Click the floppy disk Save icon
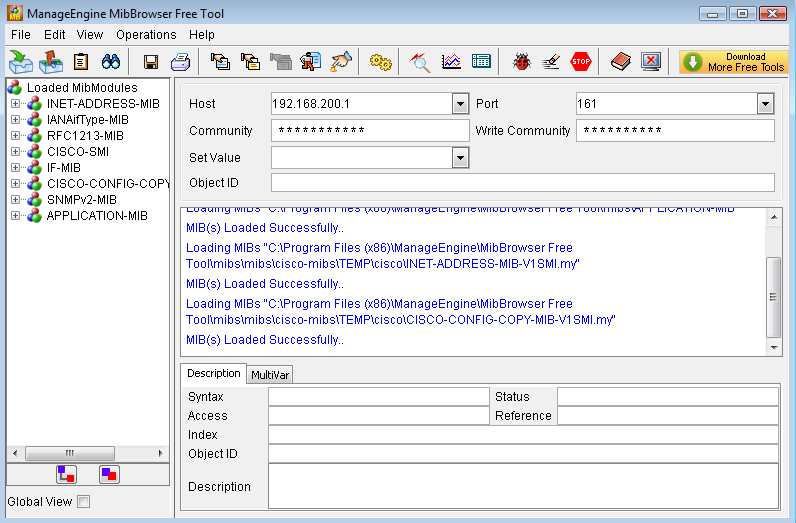 click(151, 62)
